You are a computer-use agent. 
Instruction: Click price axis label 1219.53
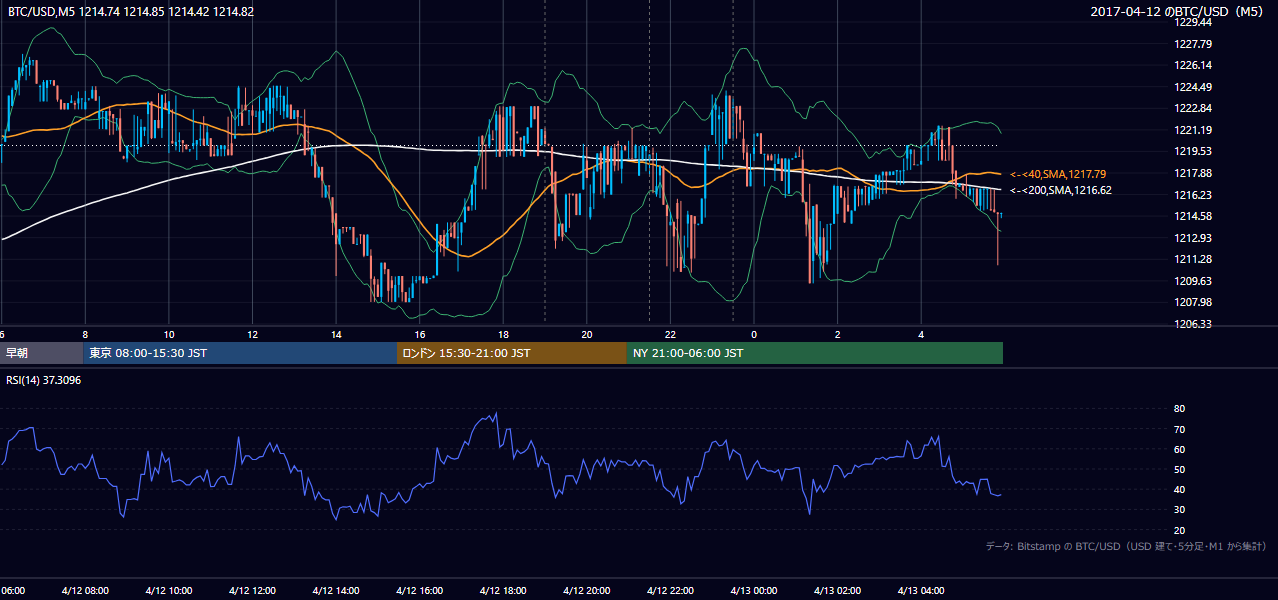pos(1194,151)
